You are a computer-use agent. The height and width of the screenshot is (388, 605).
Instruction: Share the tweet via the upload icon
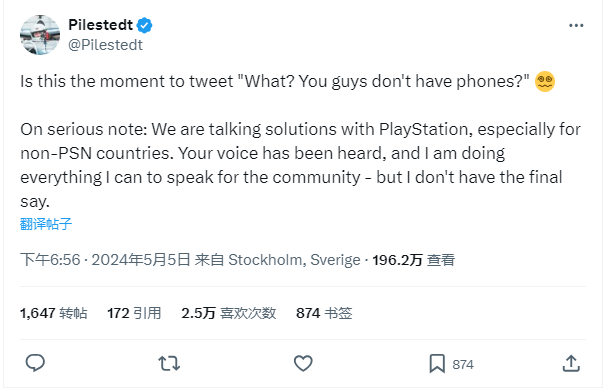coord(571,363)
